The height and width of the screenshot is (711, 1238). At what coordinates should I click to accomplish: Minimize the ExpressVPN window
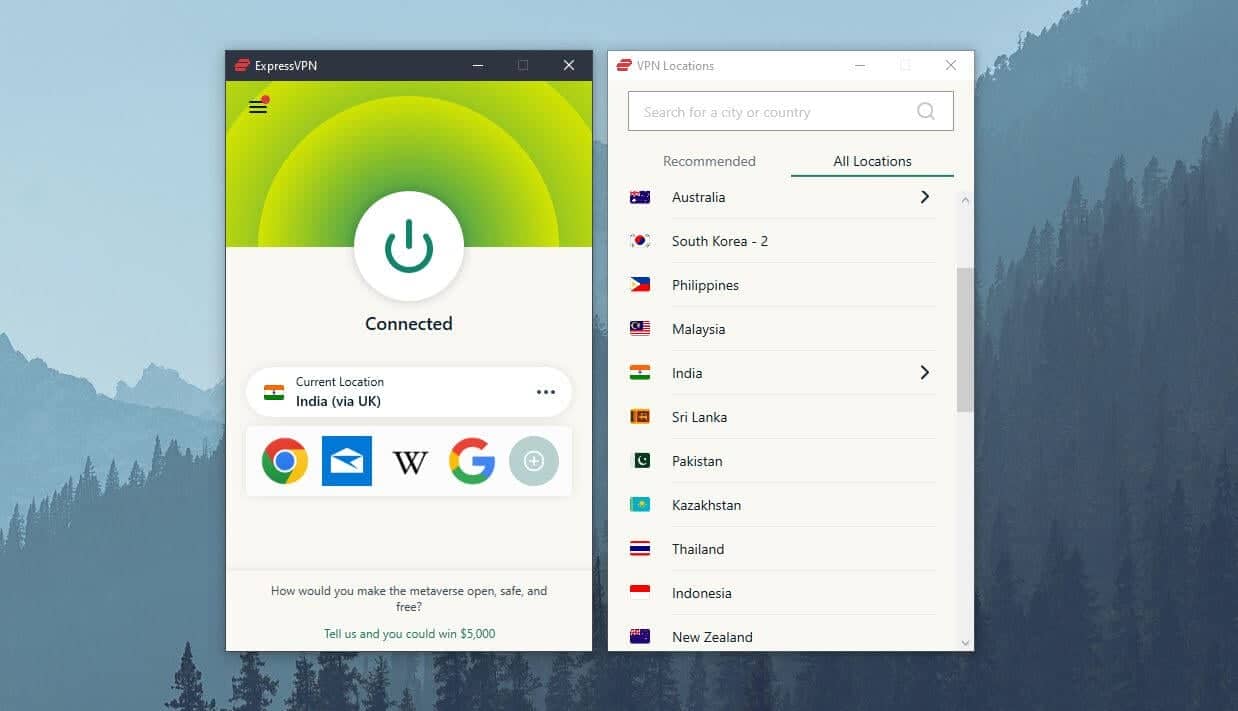click(x=477, y=66)
